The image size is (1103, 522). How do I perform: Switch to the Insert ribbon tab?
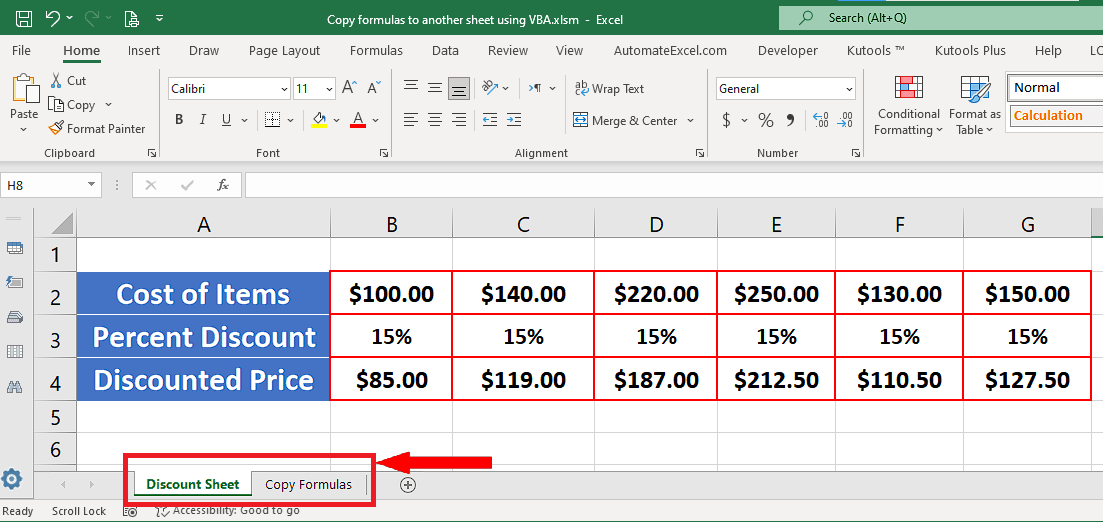[x=144, y=51]
